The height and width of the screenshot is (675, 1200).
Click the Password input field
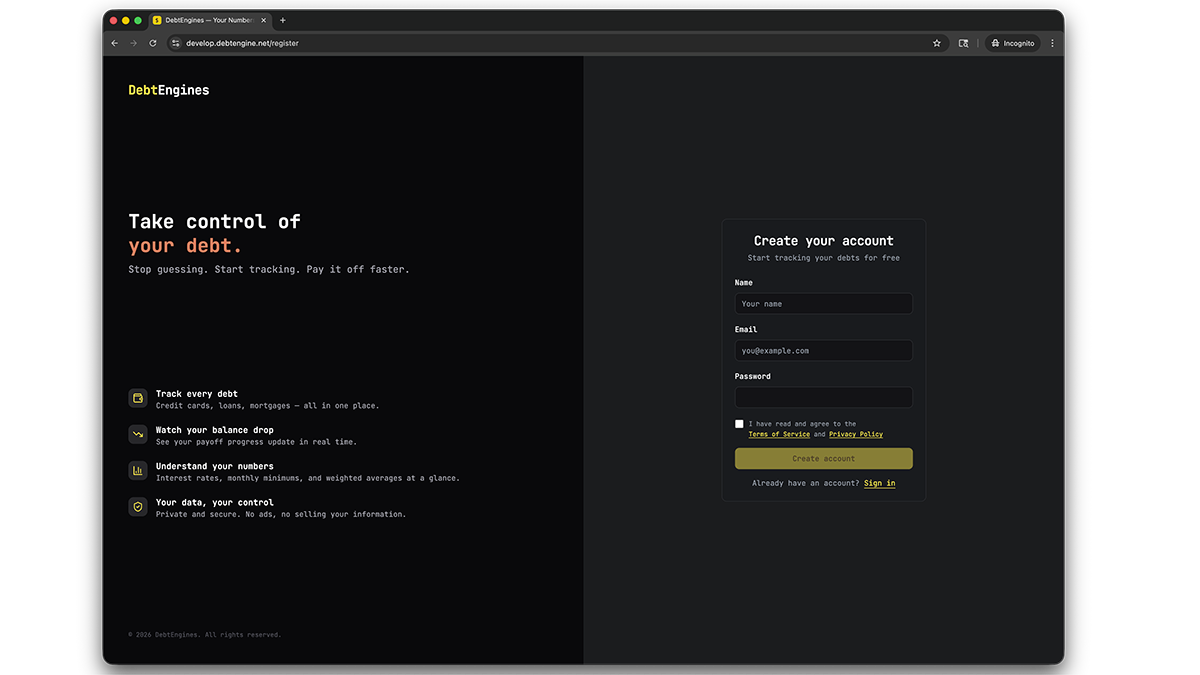[x=823, y=397]
